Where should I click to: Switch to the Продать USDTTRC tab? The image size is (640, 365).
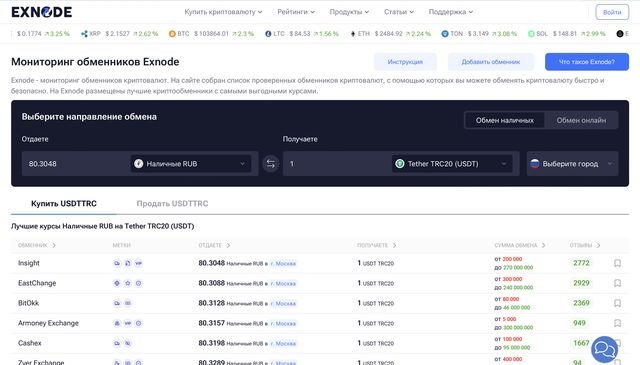coord(172,204)
